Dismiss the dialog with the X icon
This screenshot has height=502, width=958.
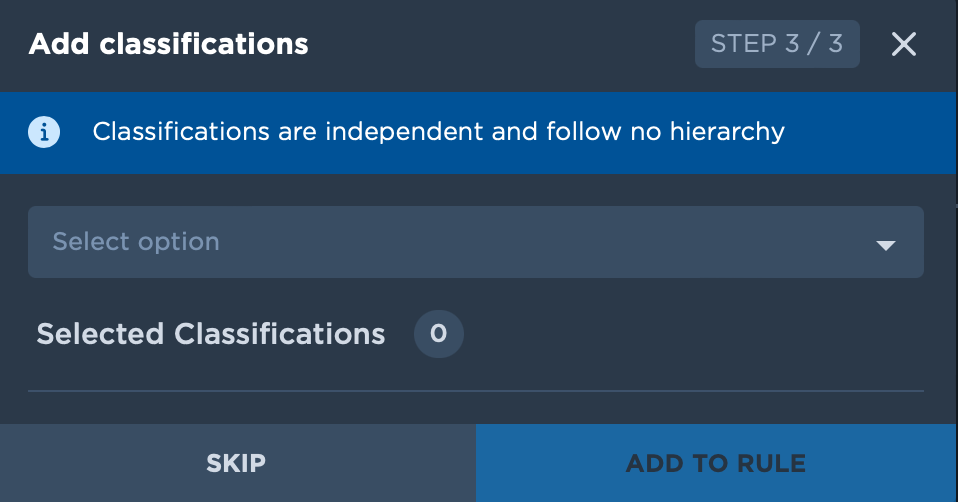904,44
